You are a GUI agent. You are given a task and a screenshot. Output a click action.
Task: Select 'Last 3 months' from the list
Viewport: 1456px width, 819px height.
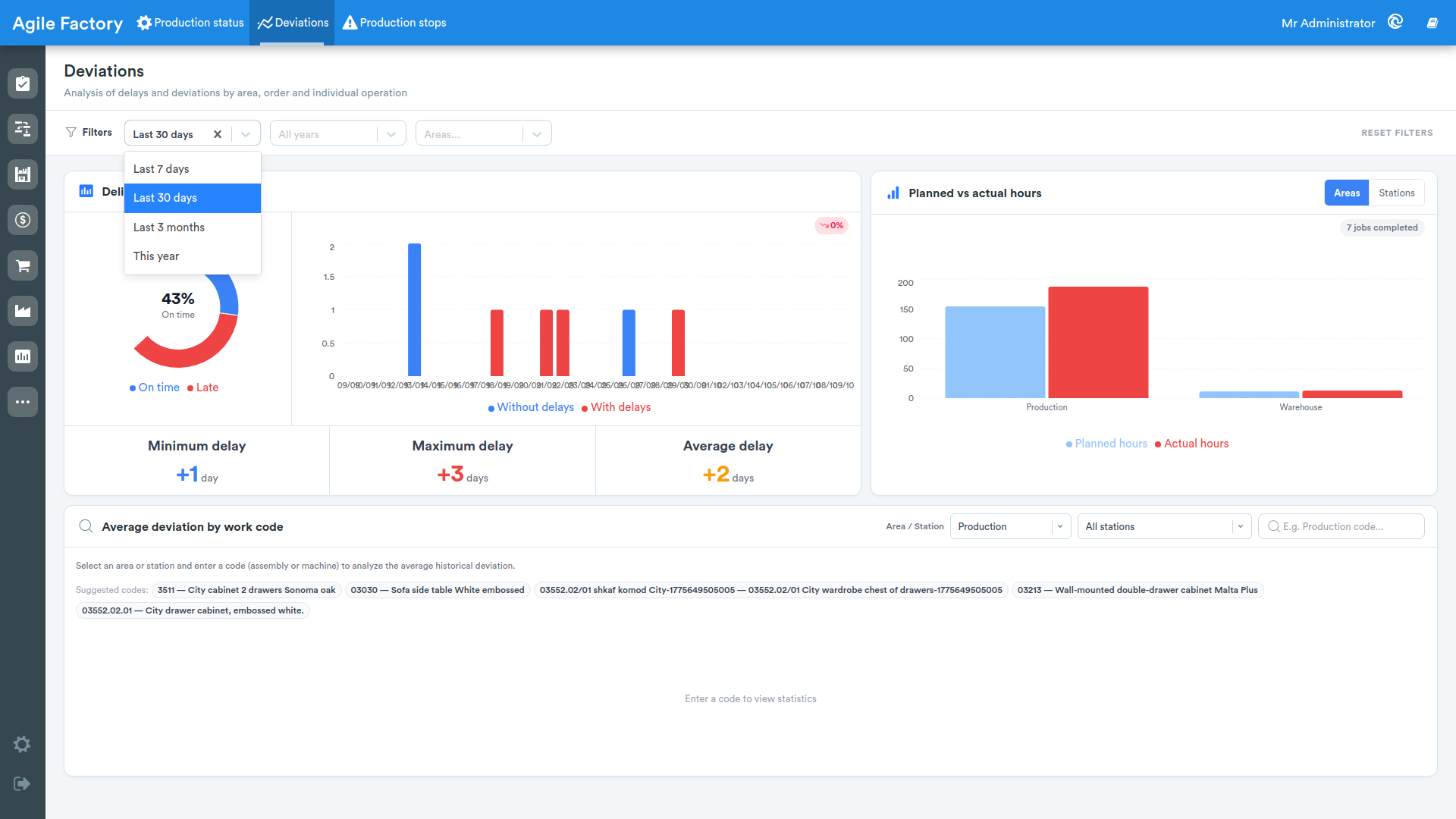coord(193,227)
